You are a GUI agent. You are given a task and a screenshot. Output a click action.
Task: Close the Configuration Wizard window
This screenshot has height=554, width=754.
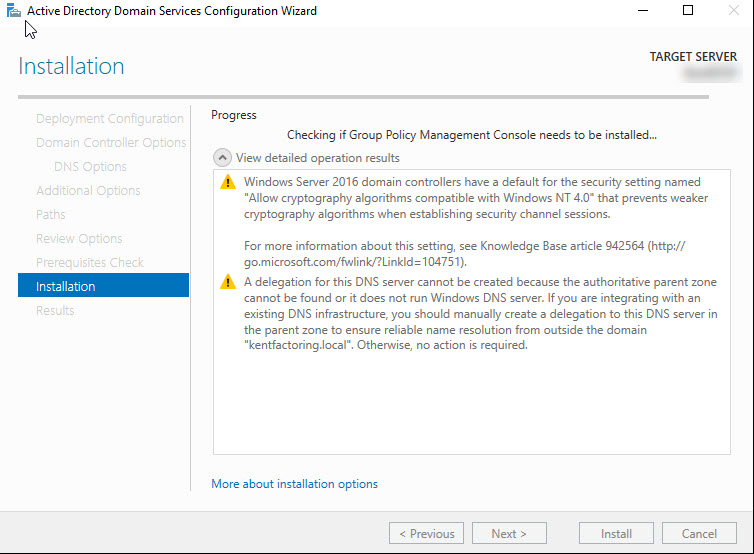click(732, 11)
